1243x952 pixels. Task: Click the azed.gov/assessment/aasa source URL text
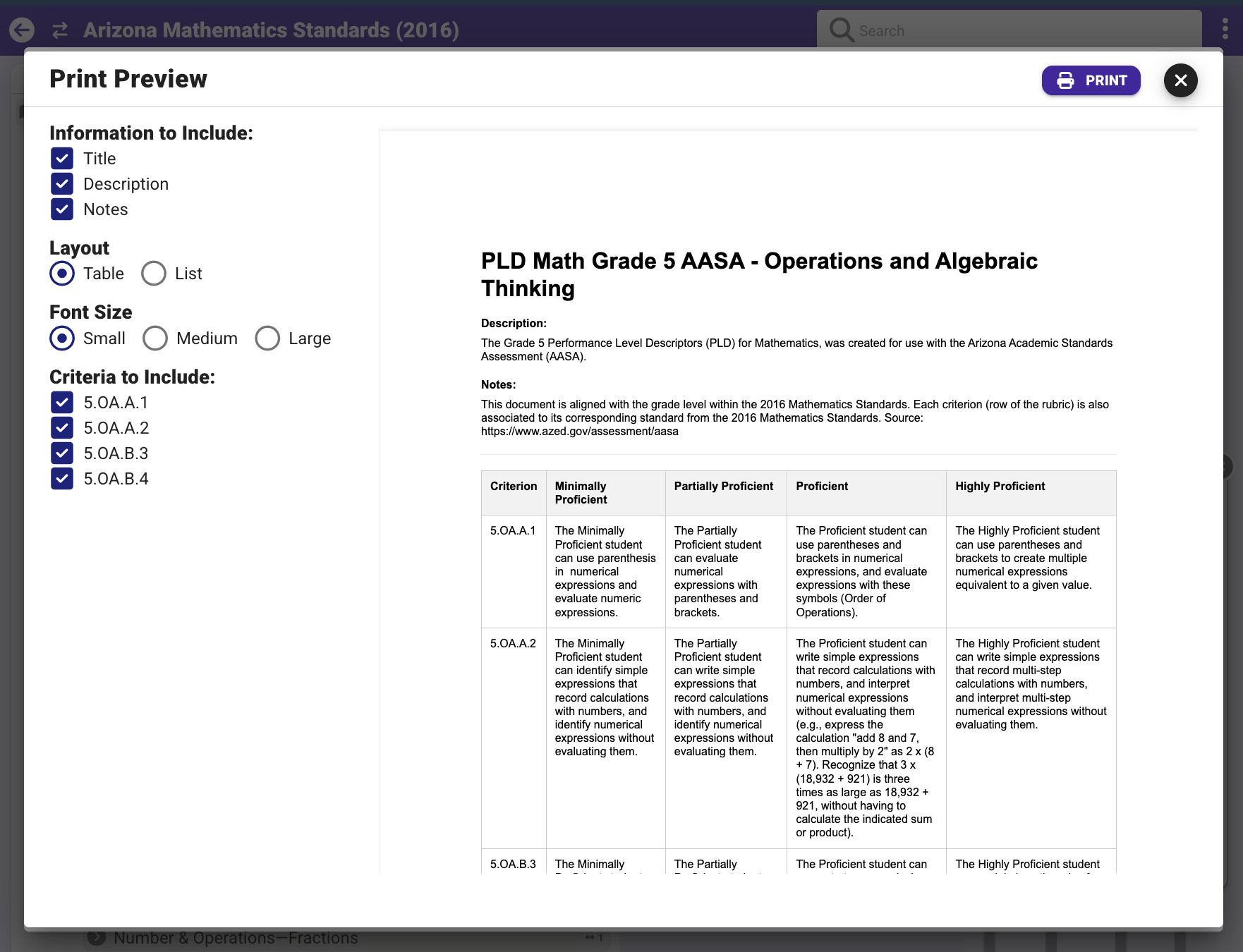[x=580, y=431]
